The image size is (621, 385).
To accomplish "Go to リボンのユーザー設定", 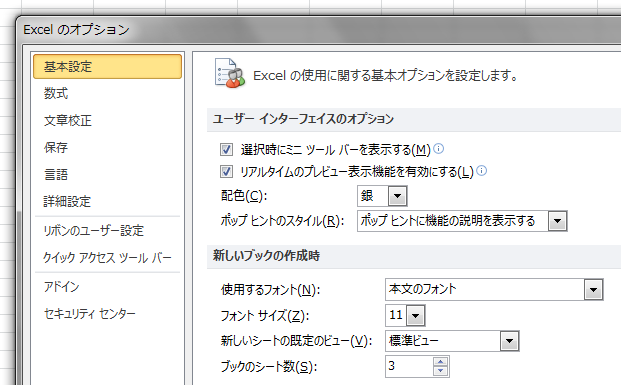I will point(93,231).
